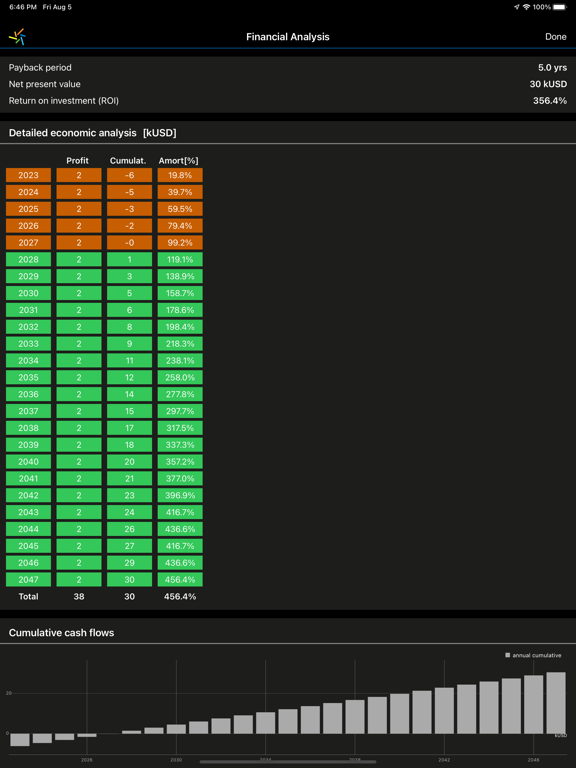Select the 2027 year cell

click(28, 242)
